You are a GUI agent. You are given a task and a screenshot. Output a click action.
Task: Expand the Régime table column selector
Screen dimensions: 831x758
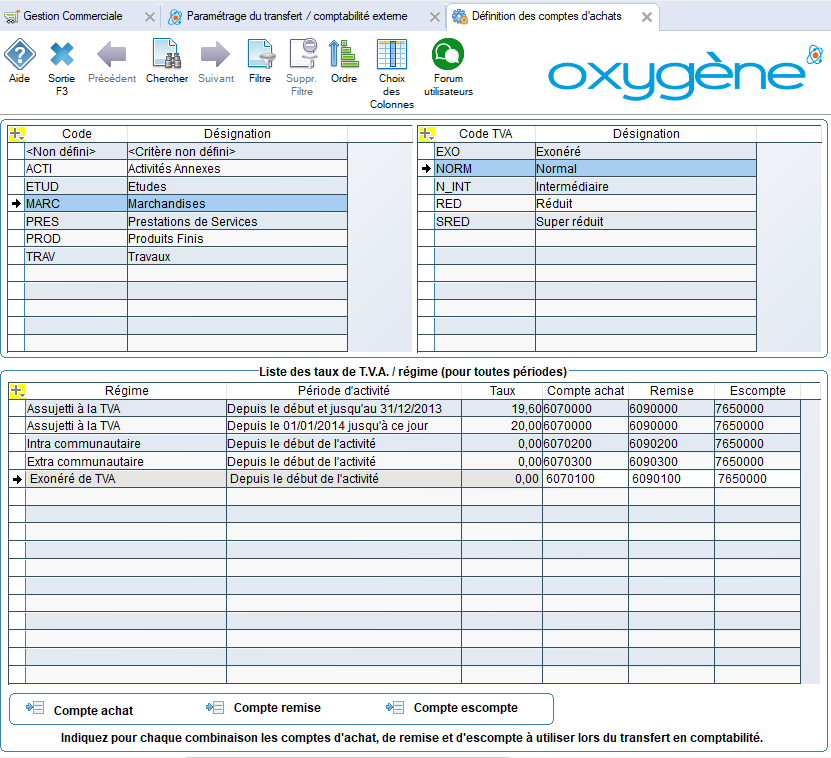click(x=16, y=391)
